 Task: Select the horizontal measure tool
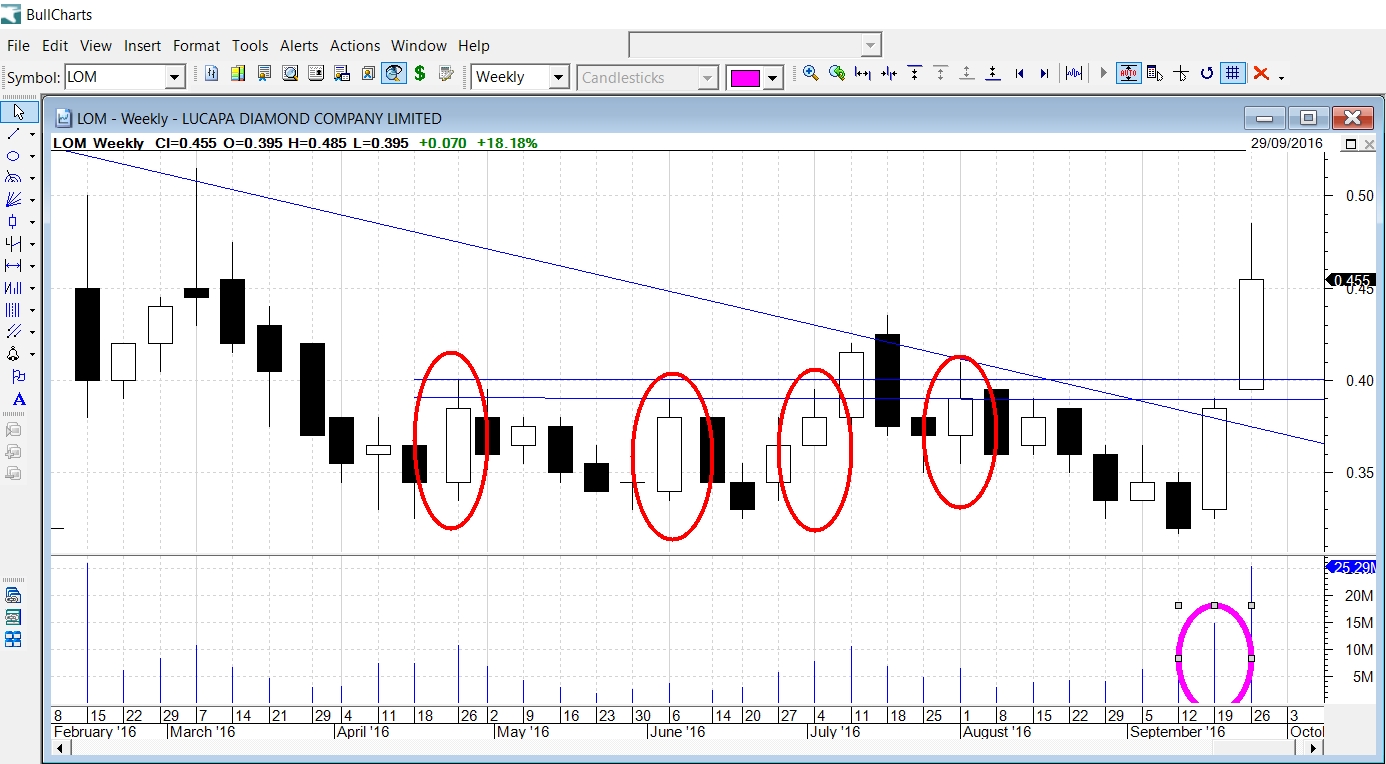click(14, 266)
